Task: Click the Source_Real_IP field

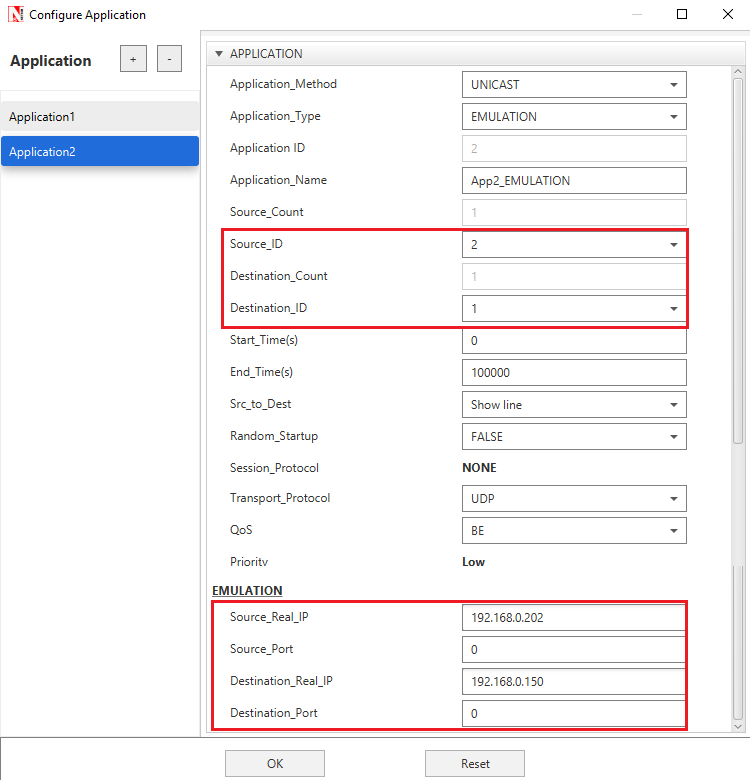Action: point(574,618)
